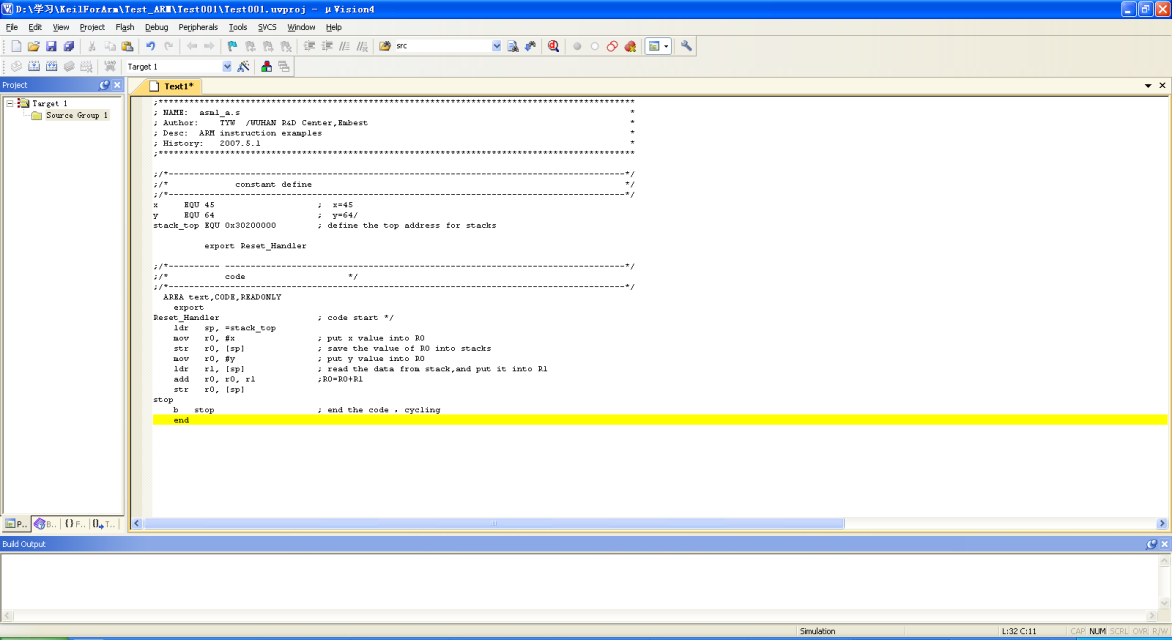The width and height of the screenshot is (1172, 640).
Task: Switch to the Books panel tab
Action: (x=45, y=524)
